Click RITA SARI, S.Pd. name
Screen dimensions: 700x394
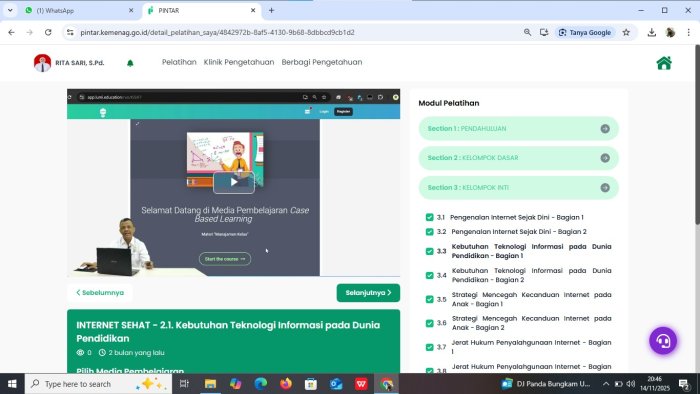click(79, 63)
